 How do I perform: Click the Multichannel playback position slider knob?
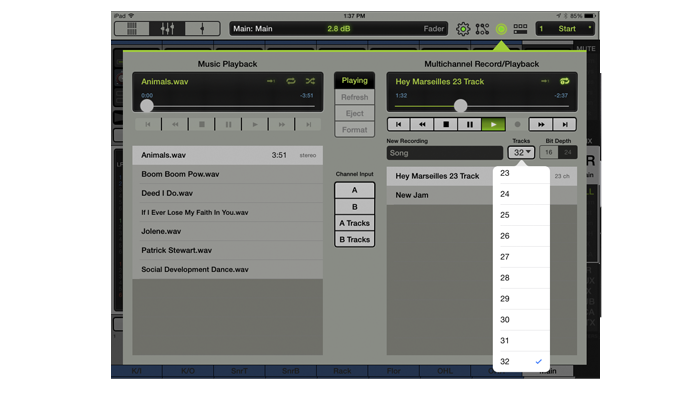point(460,106)
